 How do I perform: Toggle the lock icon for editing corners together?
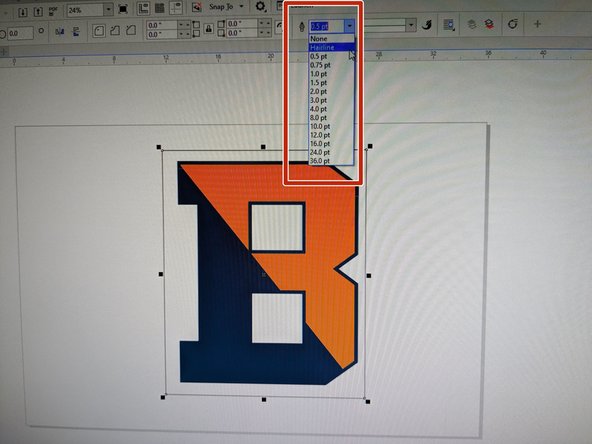tap(208, 29)
